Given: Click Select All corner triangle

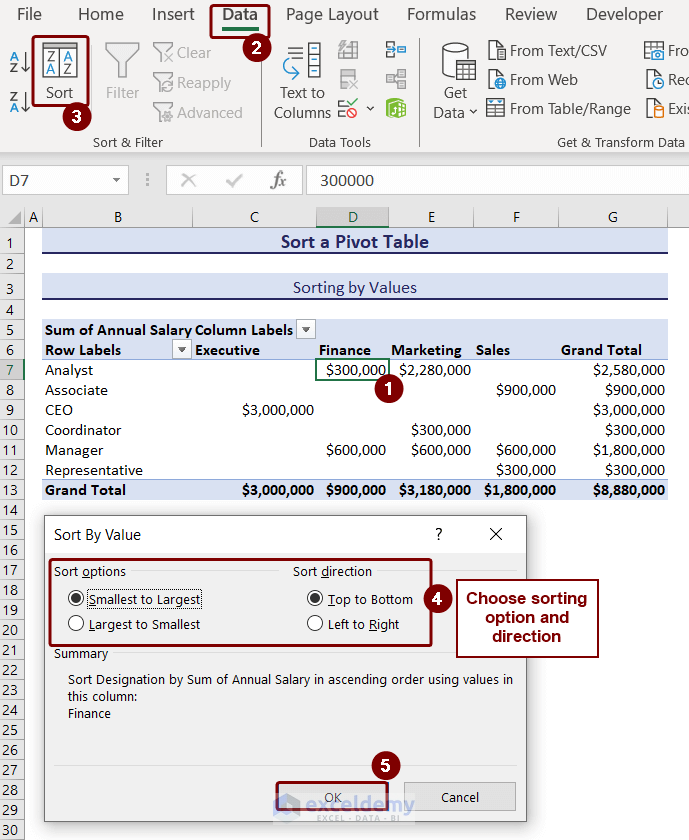Looking at the screenshot, I should (x=15, y=217).
